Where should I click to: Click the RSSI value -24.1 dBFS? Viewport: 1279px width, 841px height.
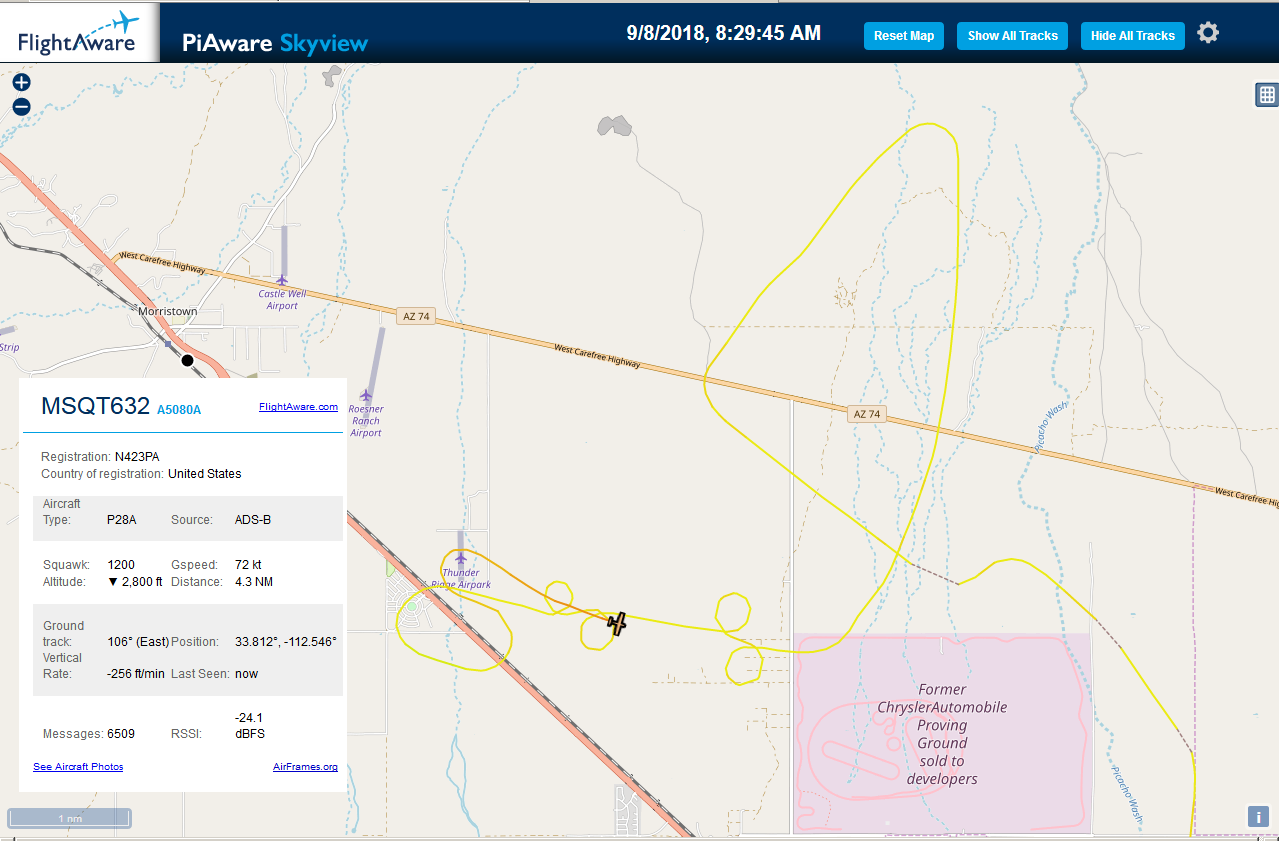[250, 726]
